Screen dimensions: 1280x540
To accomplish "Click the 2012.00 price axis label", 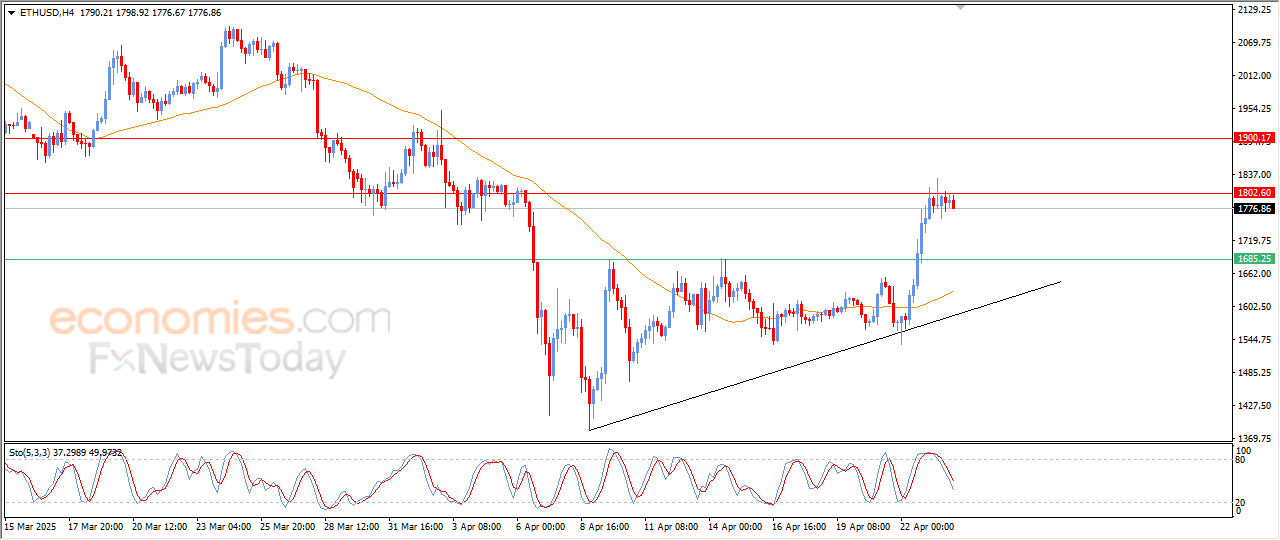I will [1253, 76].
